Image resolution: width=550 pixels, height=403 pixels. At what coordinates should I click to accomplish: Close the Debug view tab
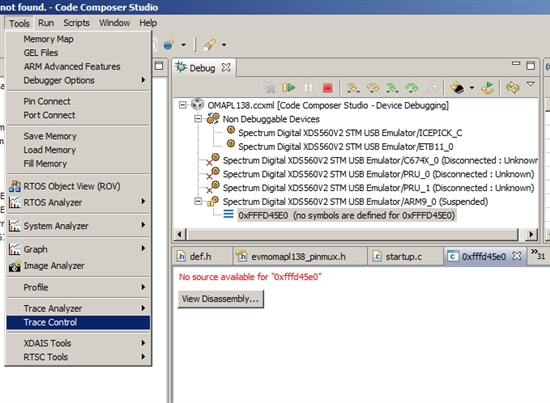point(226,67)
